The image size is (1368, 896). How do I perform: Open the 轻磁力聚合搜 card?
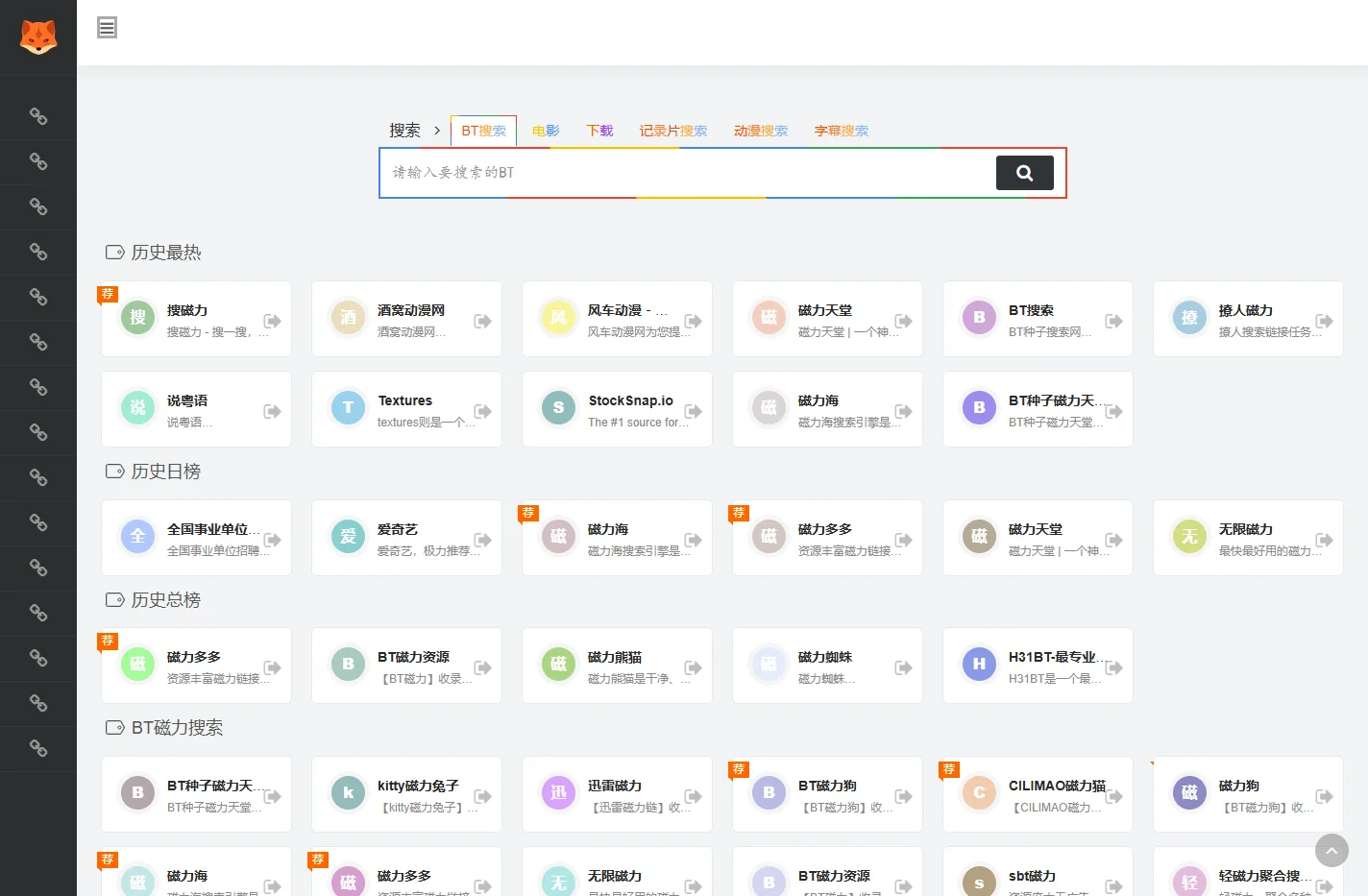pyautogui.click(x=1248, y=872)
